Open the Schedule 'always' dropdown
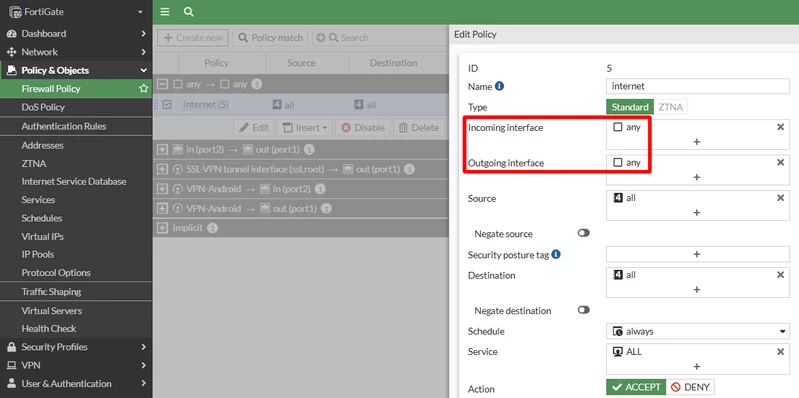The height and width of the screenshot is (398, 799). [698, 331]
